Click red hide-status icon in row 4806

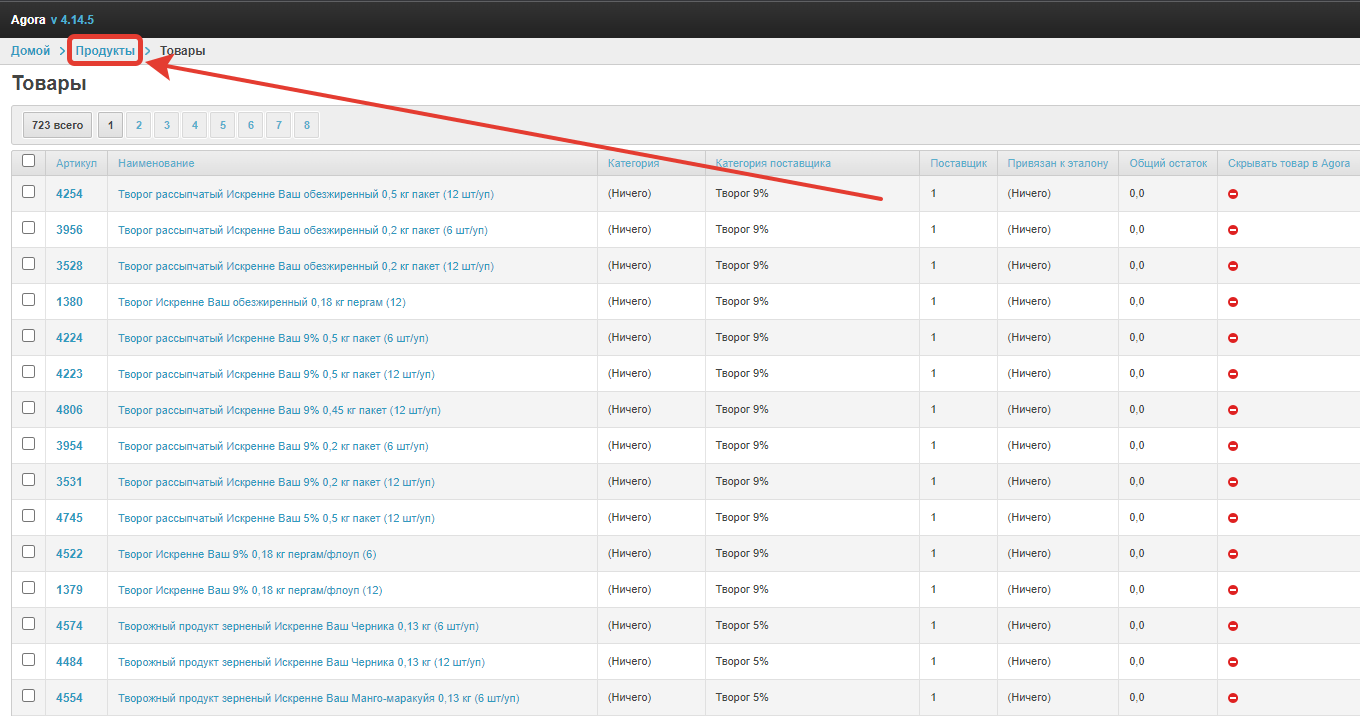coord(1233,410)
